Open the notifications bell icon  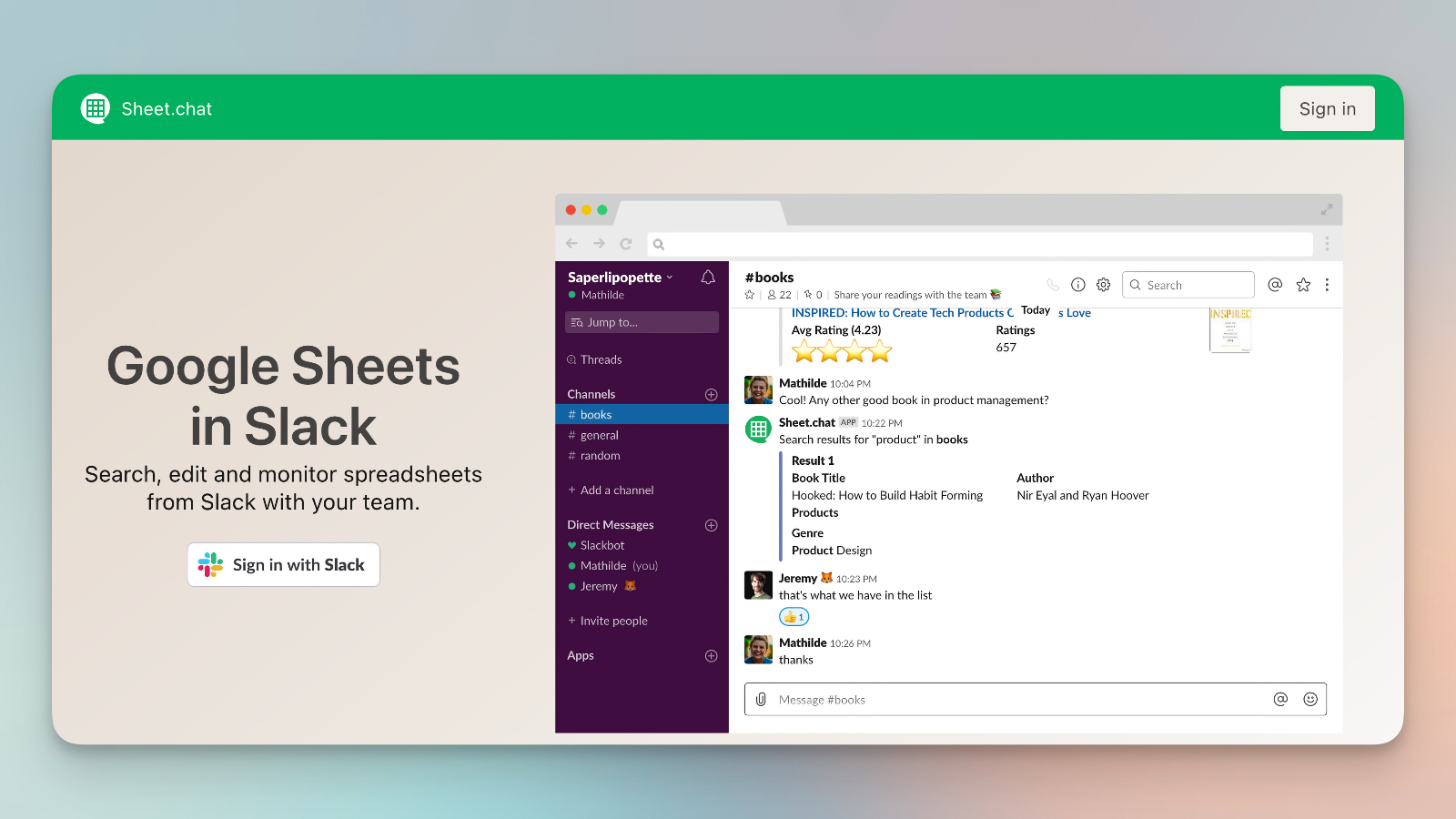(707, 277)
